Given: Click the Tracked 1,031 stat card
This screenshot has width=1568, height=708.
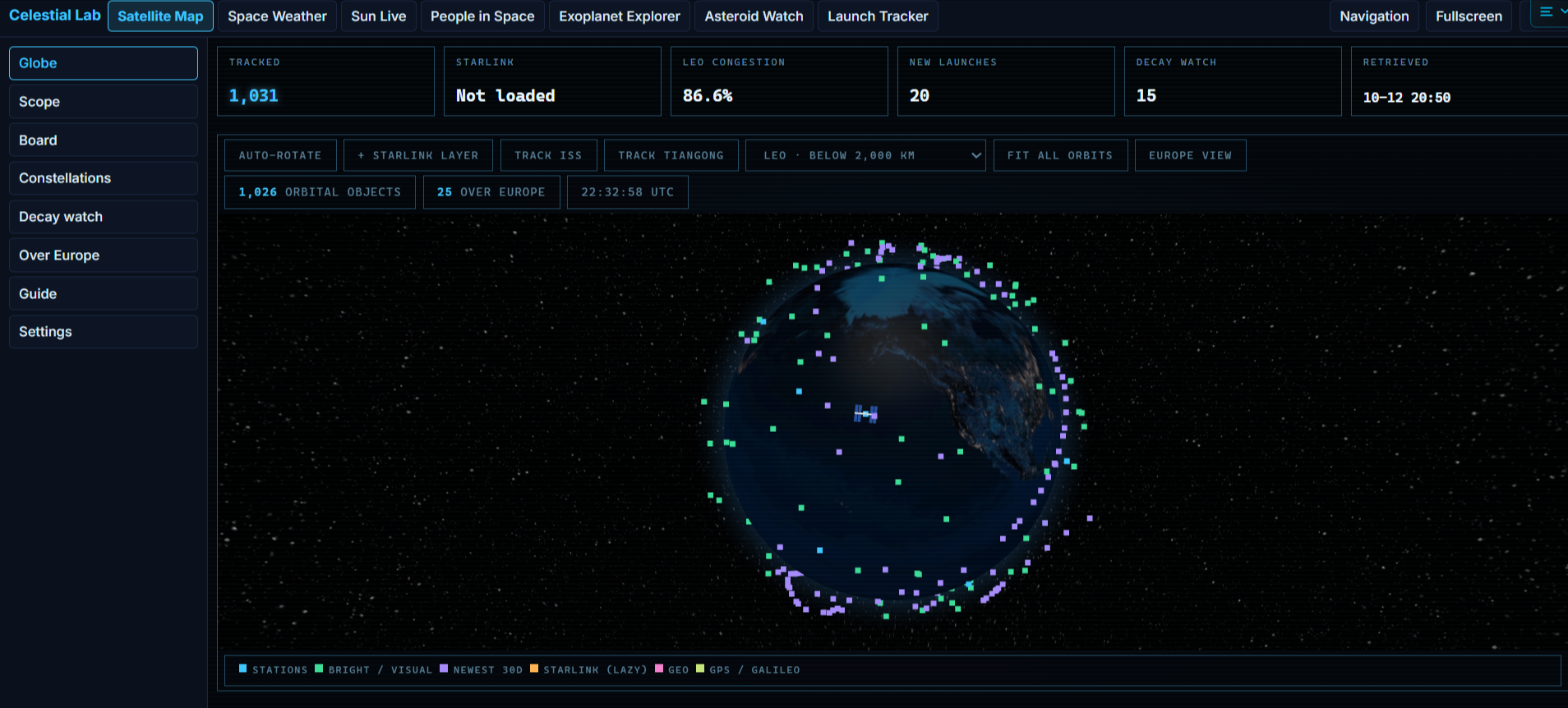Looking at the screenshot, I should point(325,81).
